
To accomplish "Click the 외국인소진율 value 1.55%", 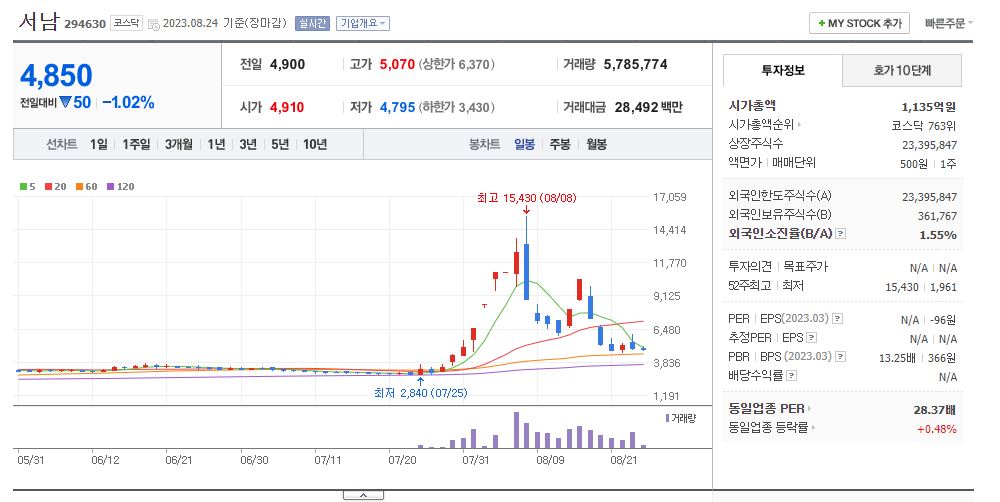I will [938, 235].
